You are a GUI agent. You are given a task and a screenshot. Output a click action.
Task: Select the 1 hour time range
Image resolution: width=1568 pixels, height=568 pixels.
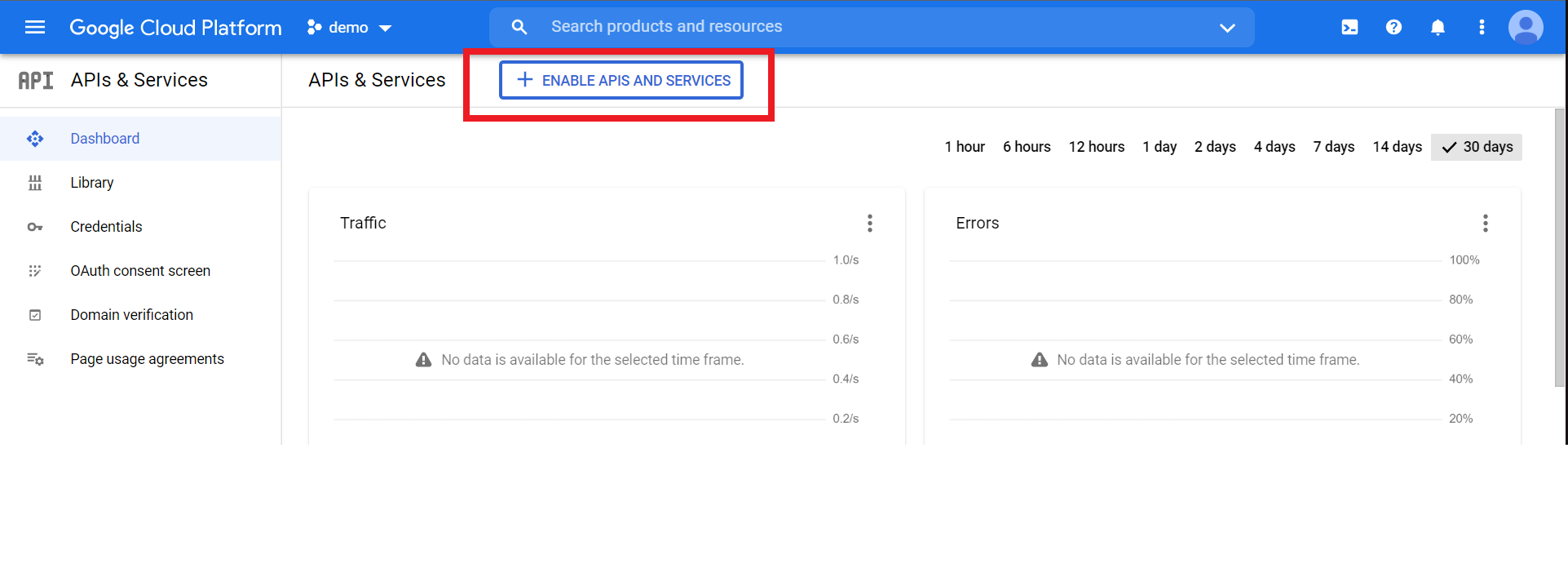965,147
